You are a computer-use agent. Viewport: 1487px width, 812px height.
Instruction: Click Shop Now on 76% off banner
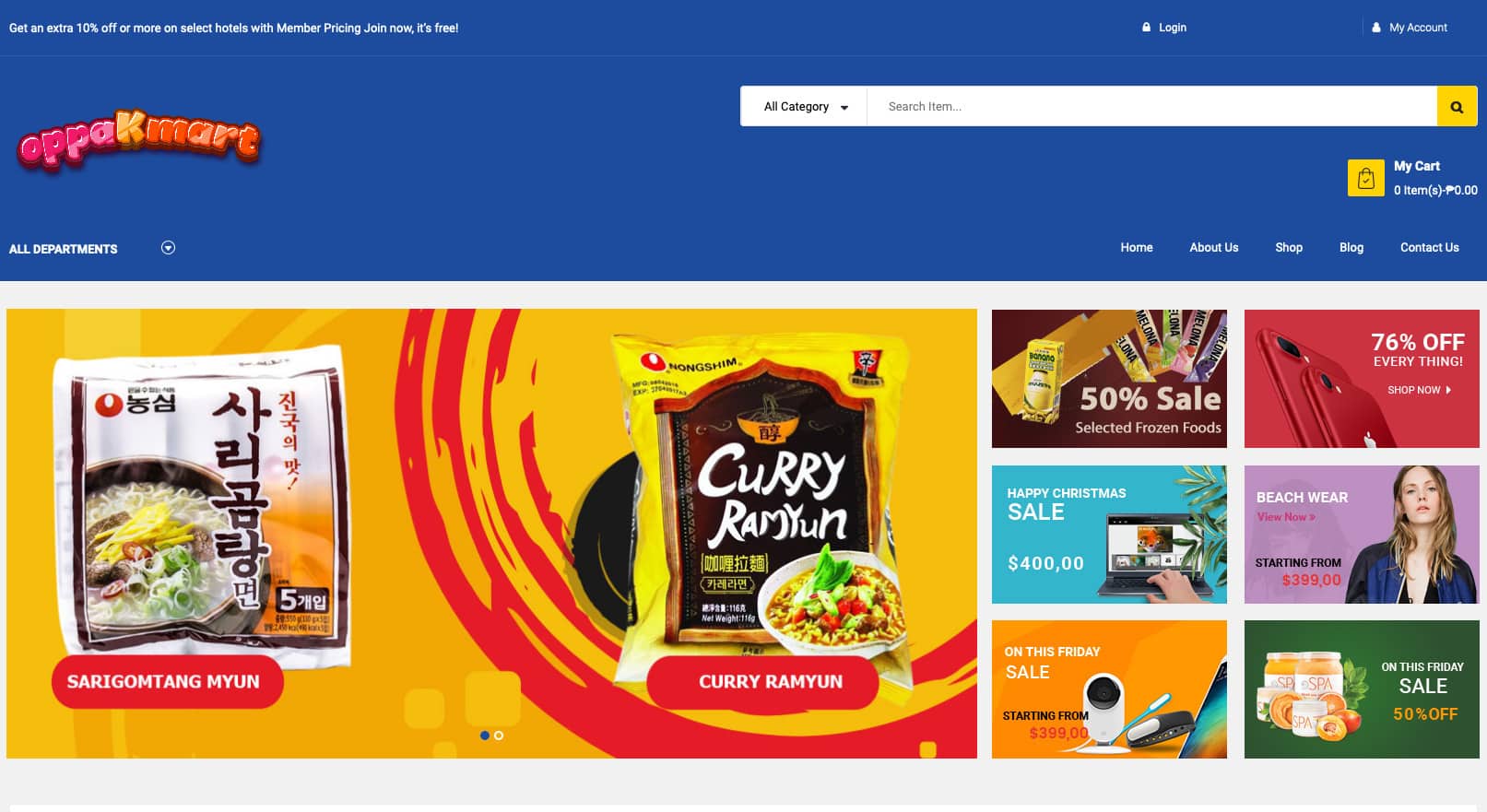[1420, 390]
